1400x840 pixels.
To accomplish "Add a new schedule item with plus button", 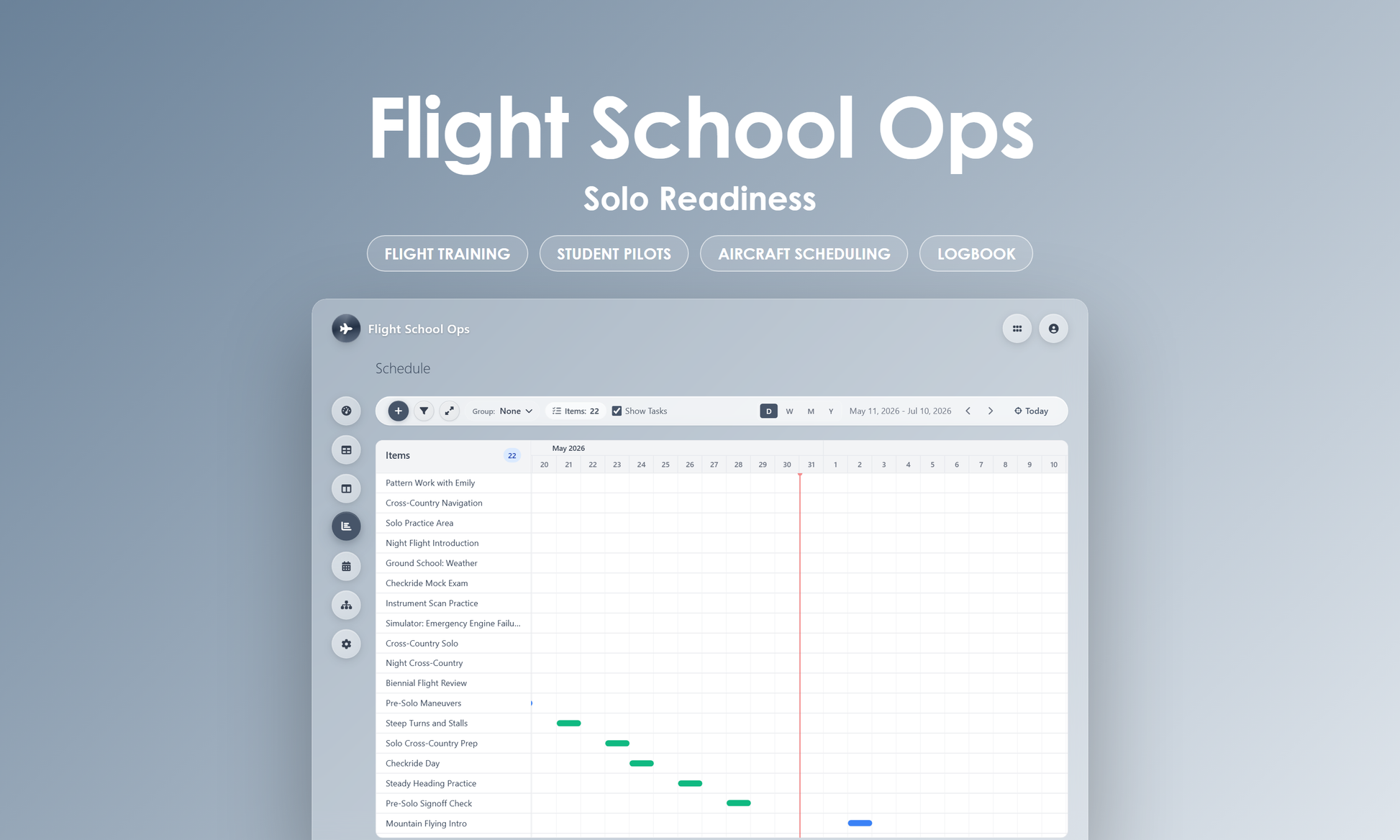I will [398, 411].
